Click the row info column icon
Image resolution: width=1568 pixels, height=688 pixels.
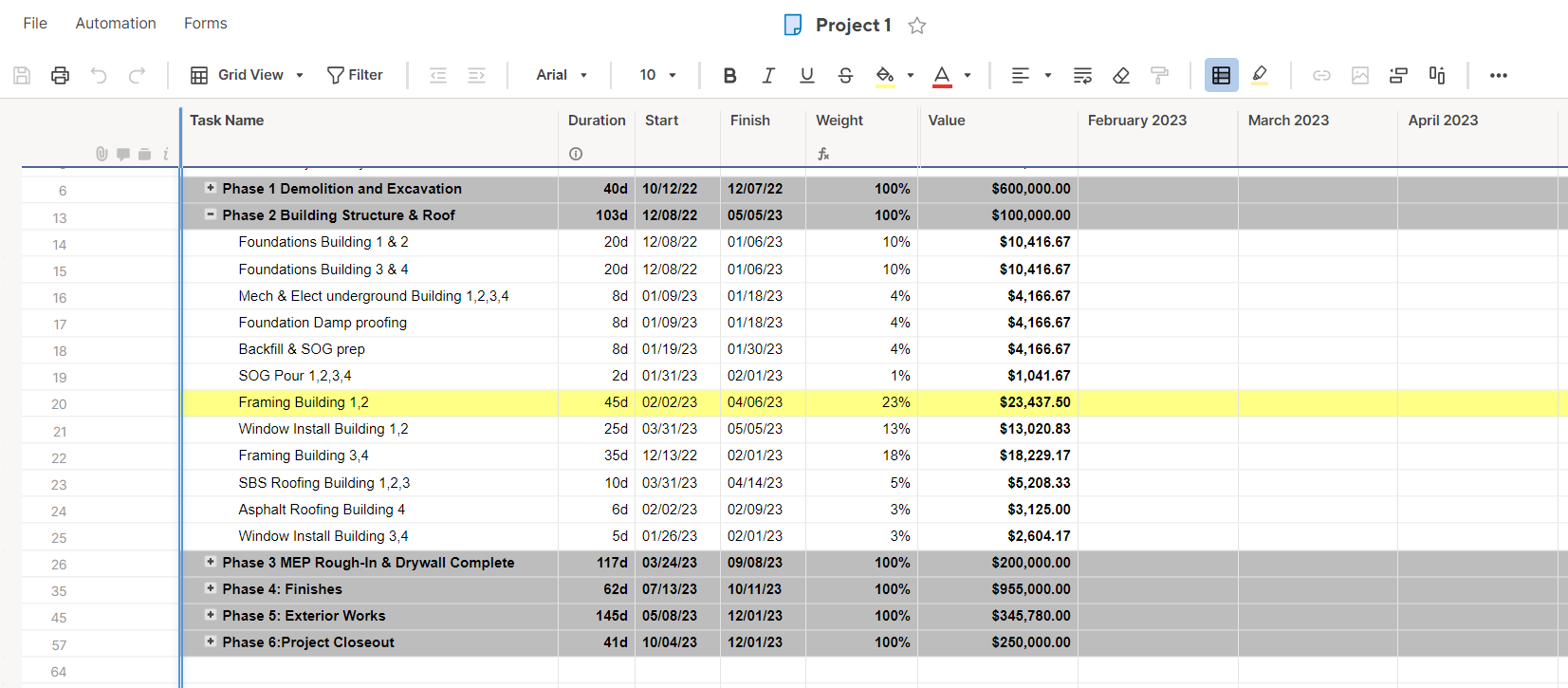pyautogui.click(x=165, y=154)
